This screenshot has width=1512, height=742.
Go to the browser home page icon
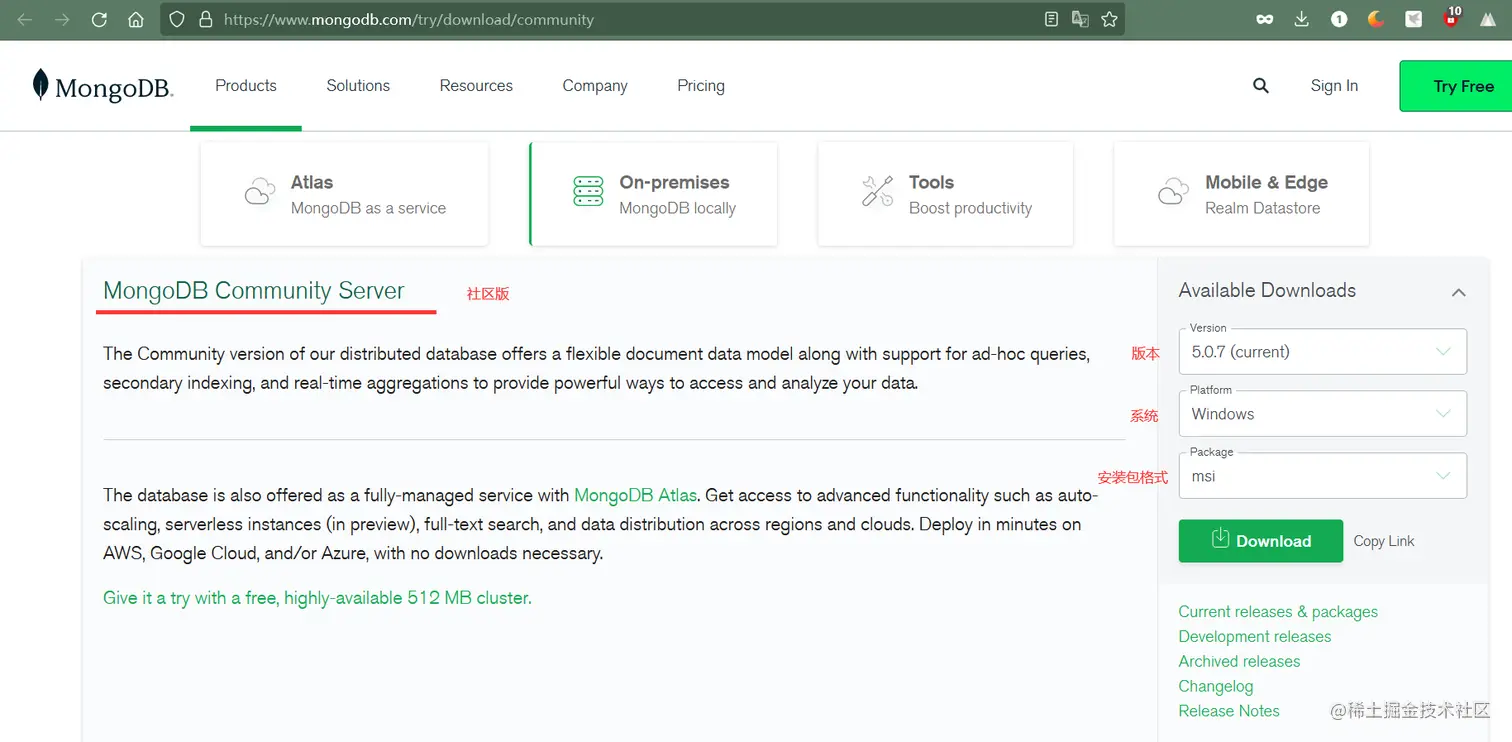coord(136,19)
